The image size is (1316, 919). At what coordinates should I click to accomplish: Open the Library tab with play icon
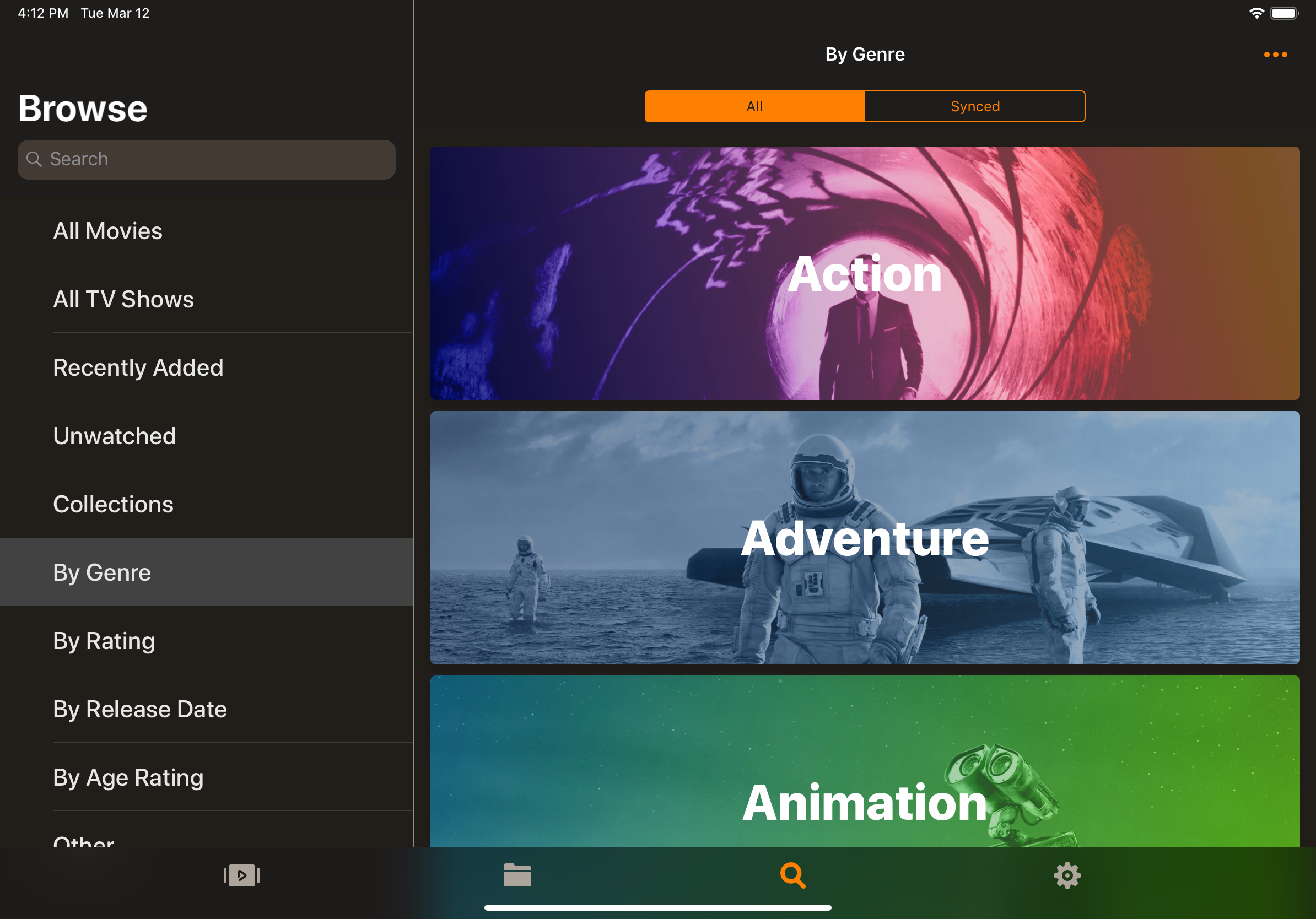[x=241, y=875]
